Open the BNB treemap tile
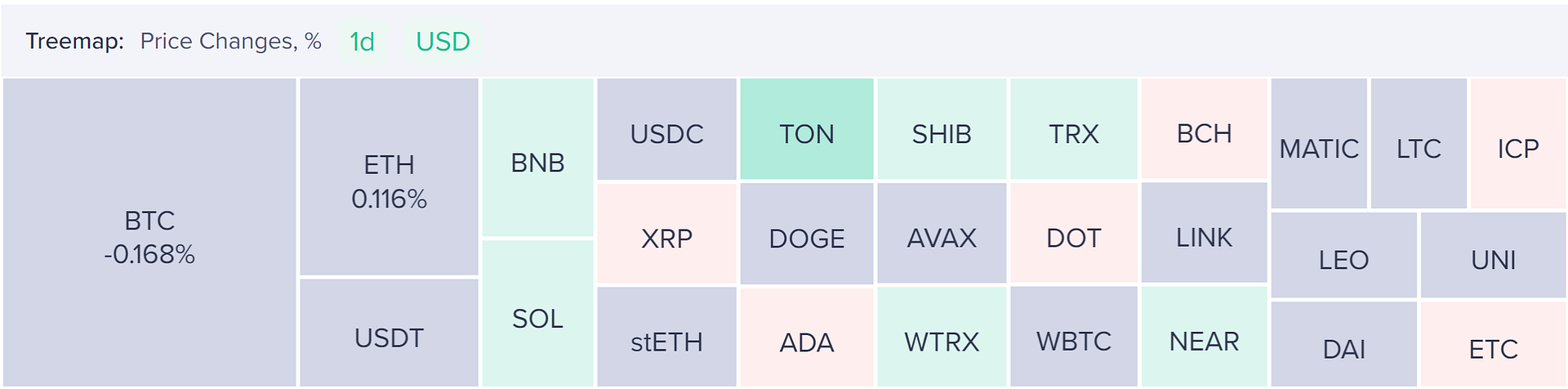Image resolution: width=1568 pixels, height=389 pixels. [537, 158]
